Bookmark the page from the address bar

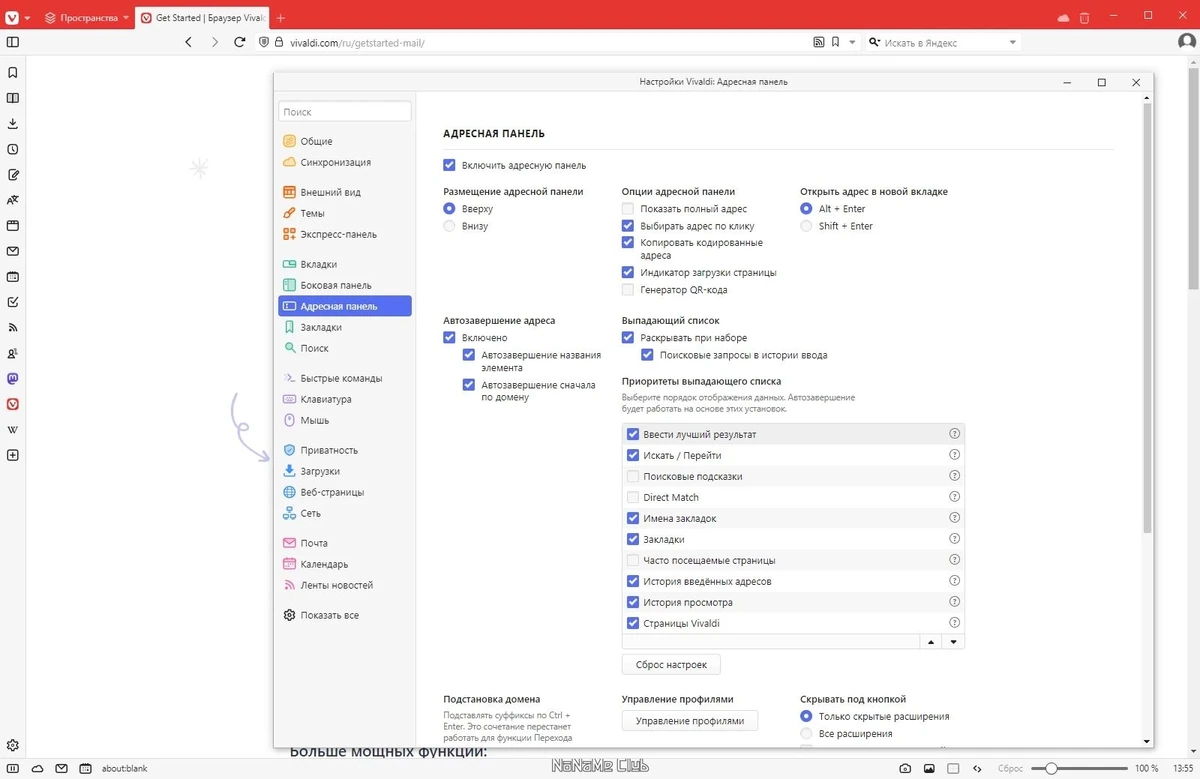(835, 43)
